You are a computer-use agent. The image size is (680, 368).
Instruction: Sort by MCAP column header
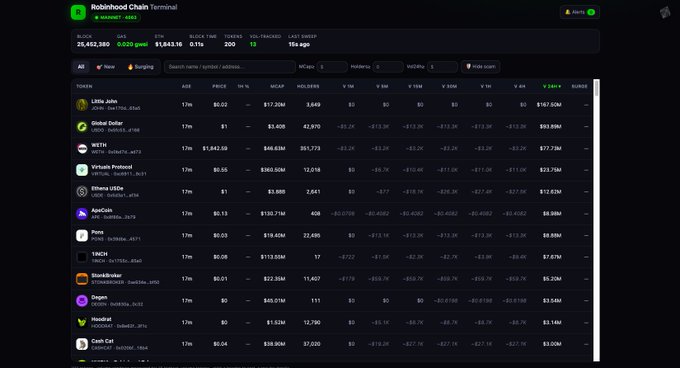click(x=277, y=86)
